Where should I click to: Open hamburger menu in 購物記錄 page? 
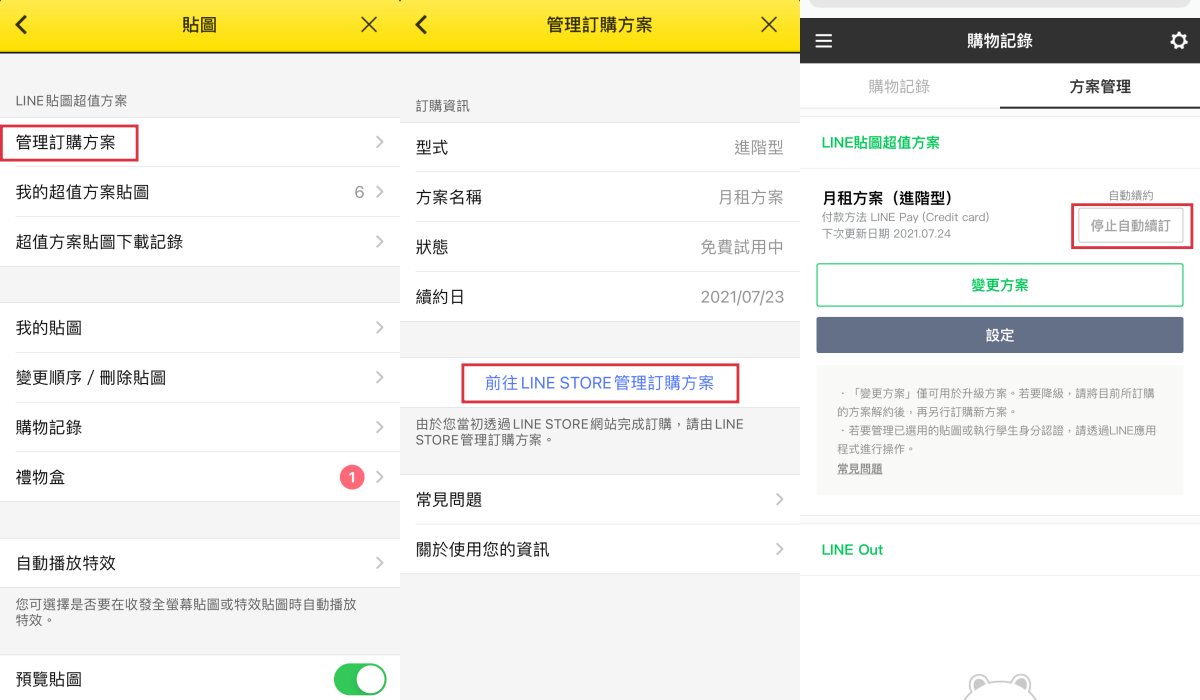pos(824,41)
